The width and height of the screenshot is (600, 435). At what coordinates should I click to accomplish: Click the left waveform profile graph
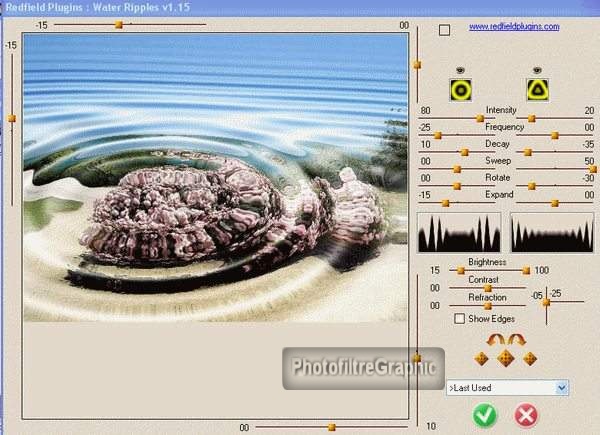460,233
